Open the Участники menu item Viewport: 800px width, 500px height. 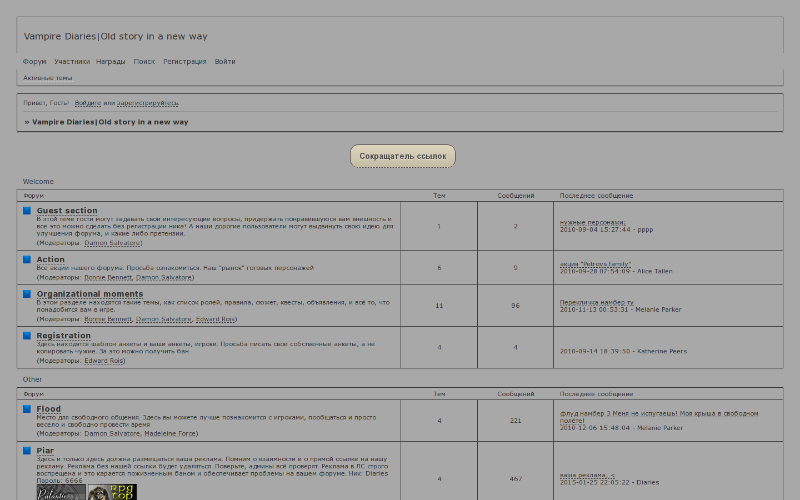72,61
